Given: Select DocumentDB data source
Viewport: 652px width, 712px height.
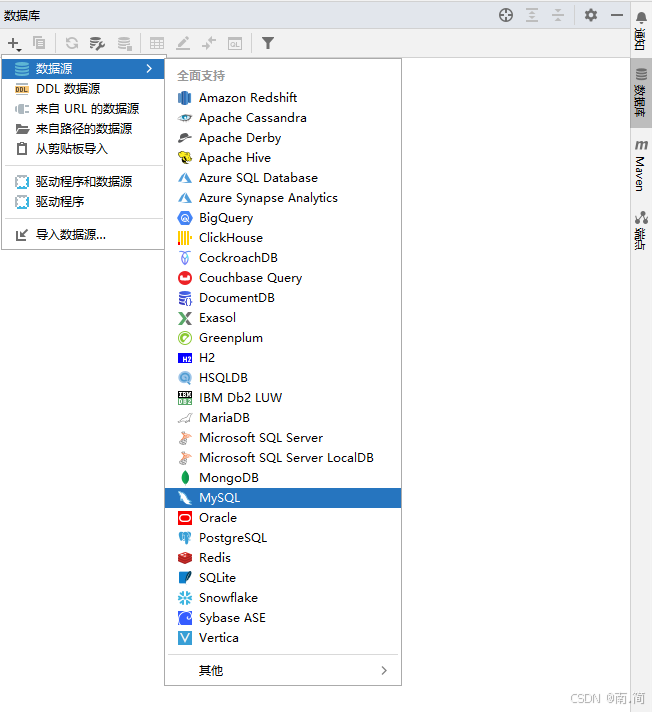Looking at the screenshot, I should pyautogui.click(x=283, y=297).
